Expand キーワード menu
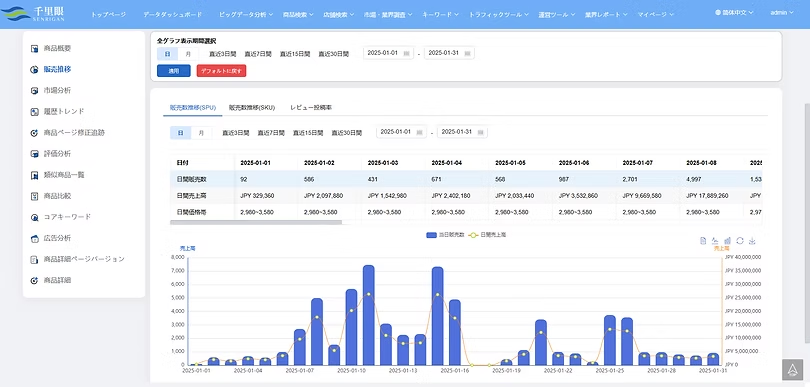Screen dimensions: 810x387 click(440, 14)
